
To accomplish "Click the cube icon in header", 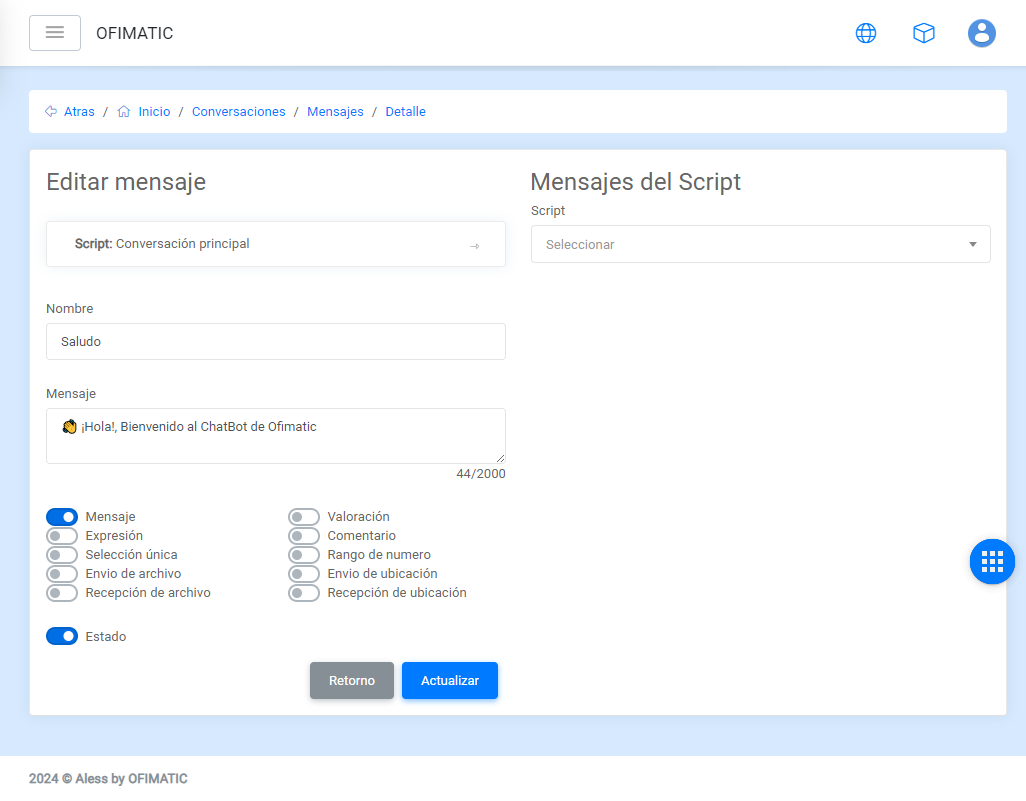I will click(x=924, y=33).
